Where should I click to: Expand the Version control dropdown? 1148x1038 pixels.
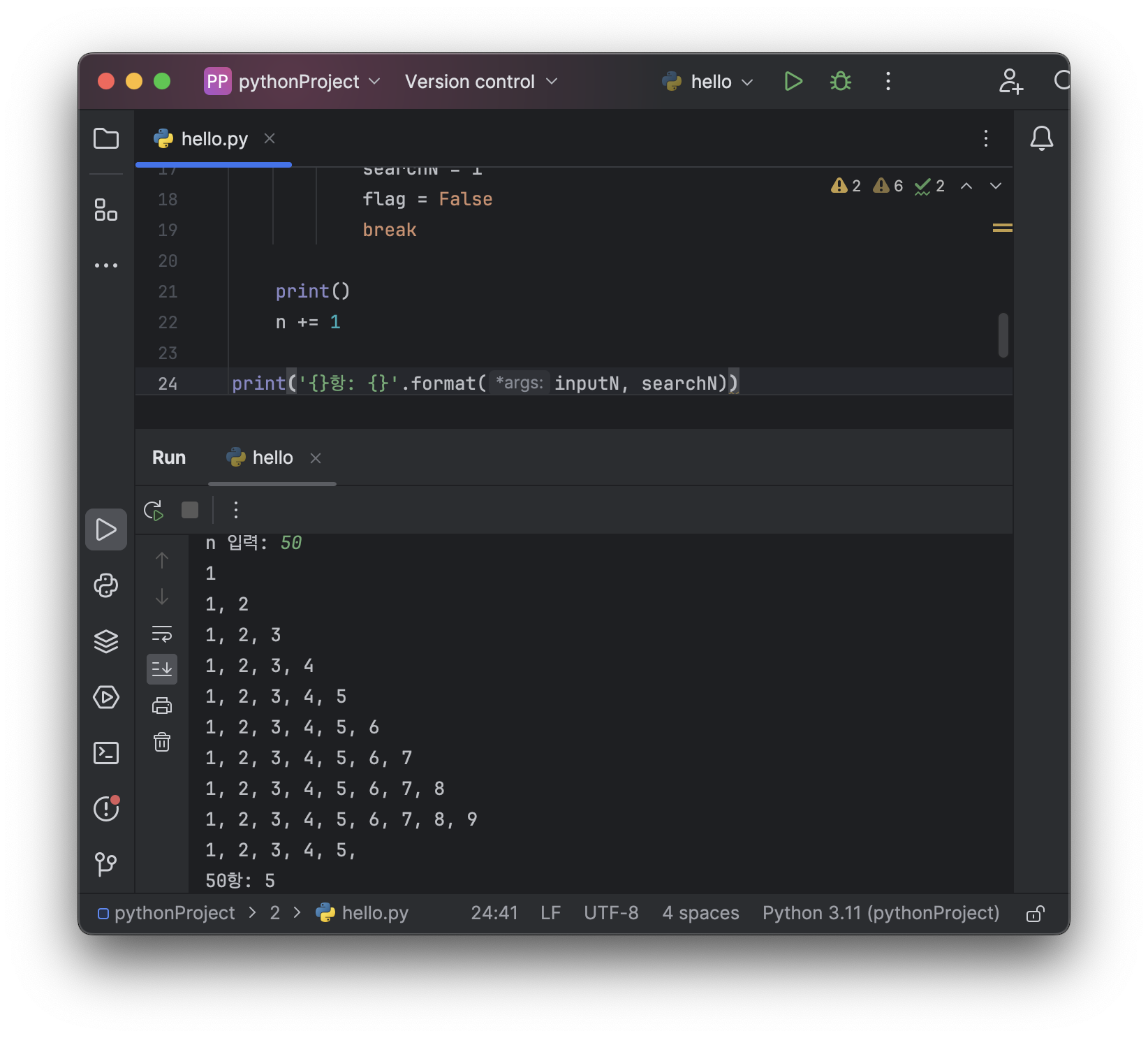(x=482, y=82)
